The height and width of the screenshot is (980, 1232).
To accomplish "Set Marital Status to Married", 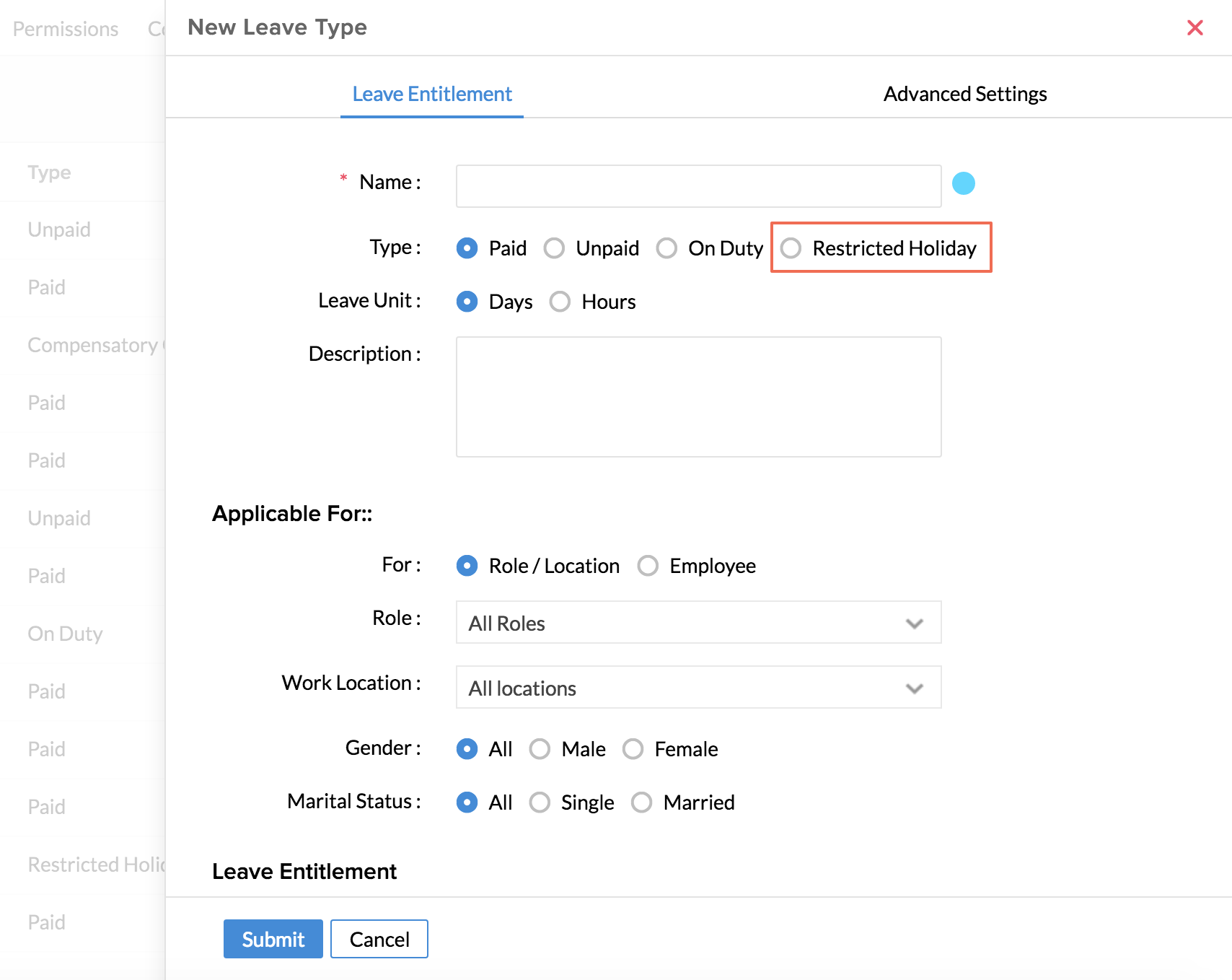I will (641, 802).
